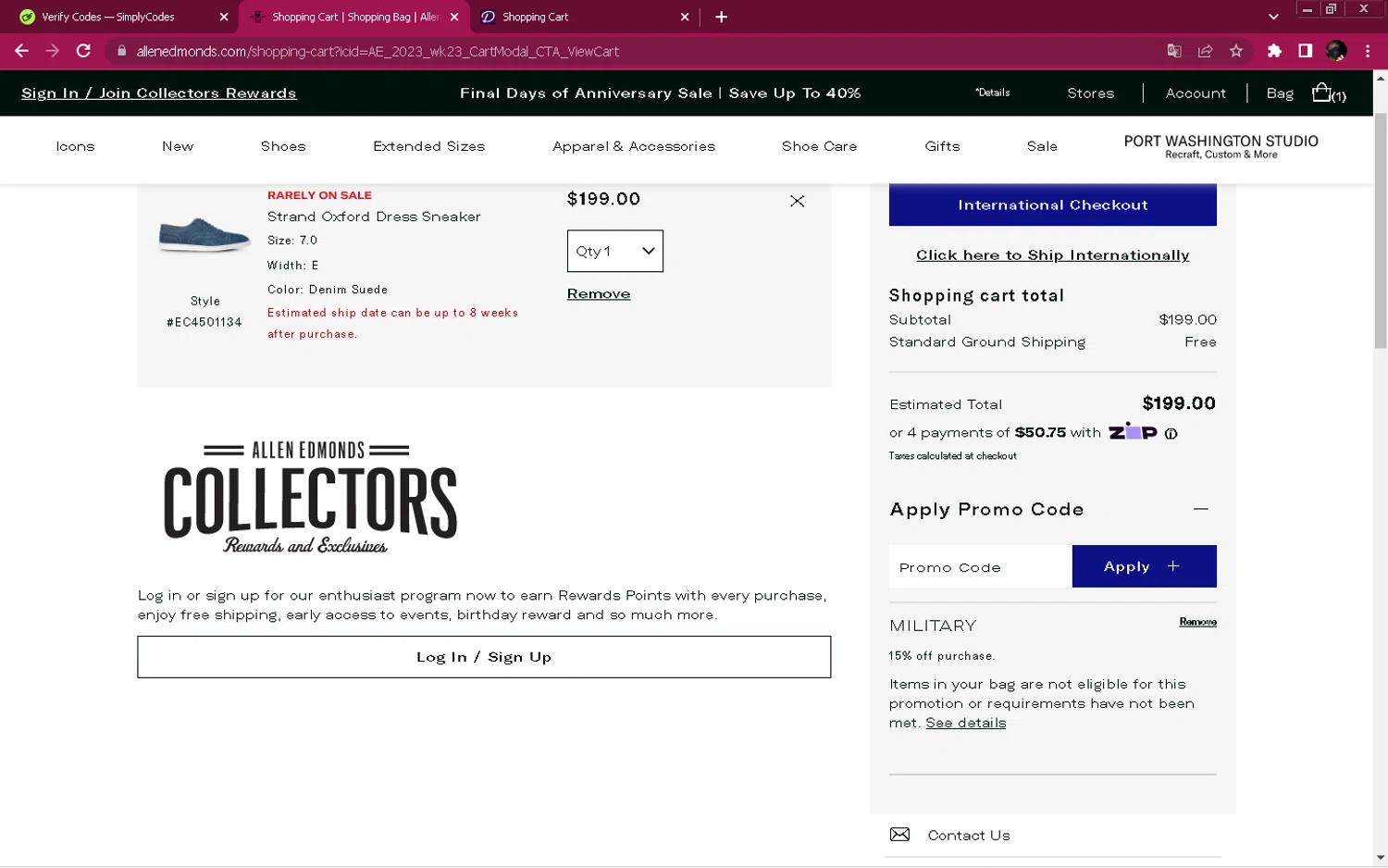The image size is (1388, 868).
Task: Open the Extensions puzzle icon
Action: 1274,51
